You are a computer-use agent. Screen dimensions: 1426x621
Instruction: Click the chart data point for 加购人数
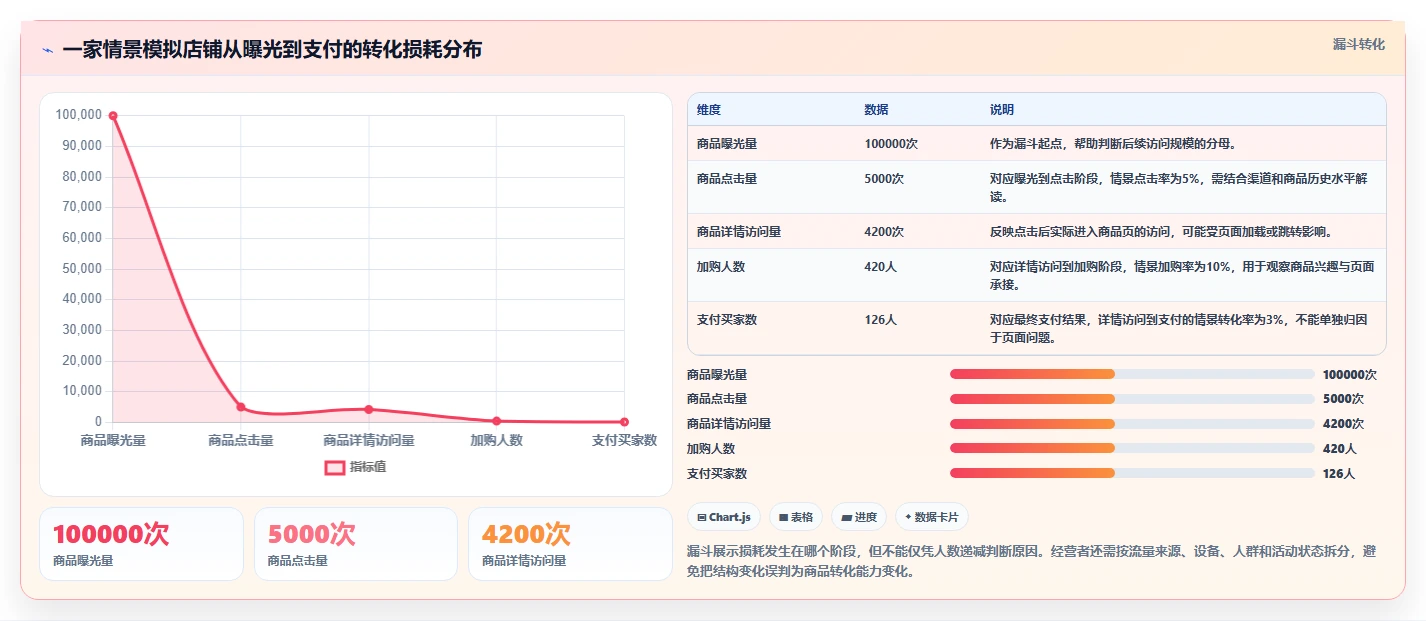(497, 421)
